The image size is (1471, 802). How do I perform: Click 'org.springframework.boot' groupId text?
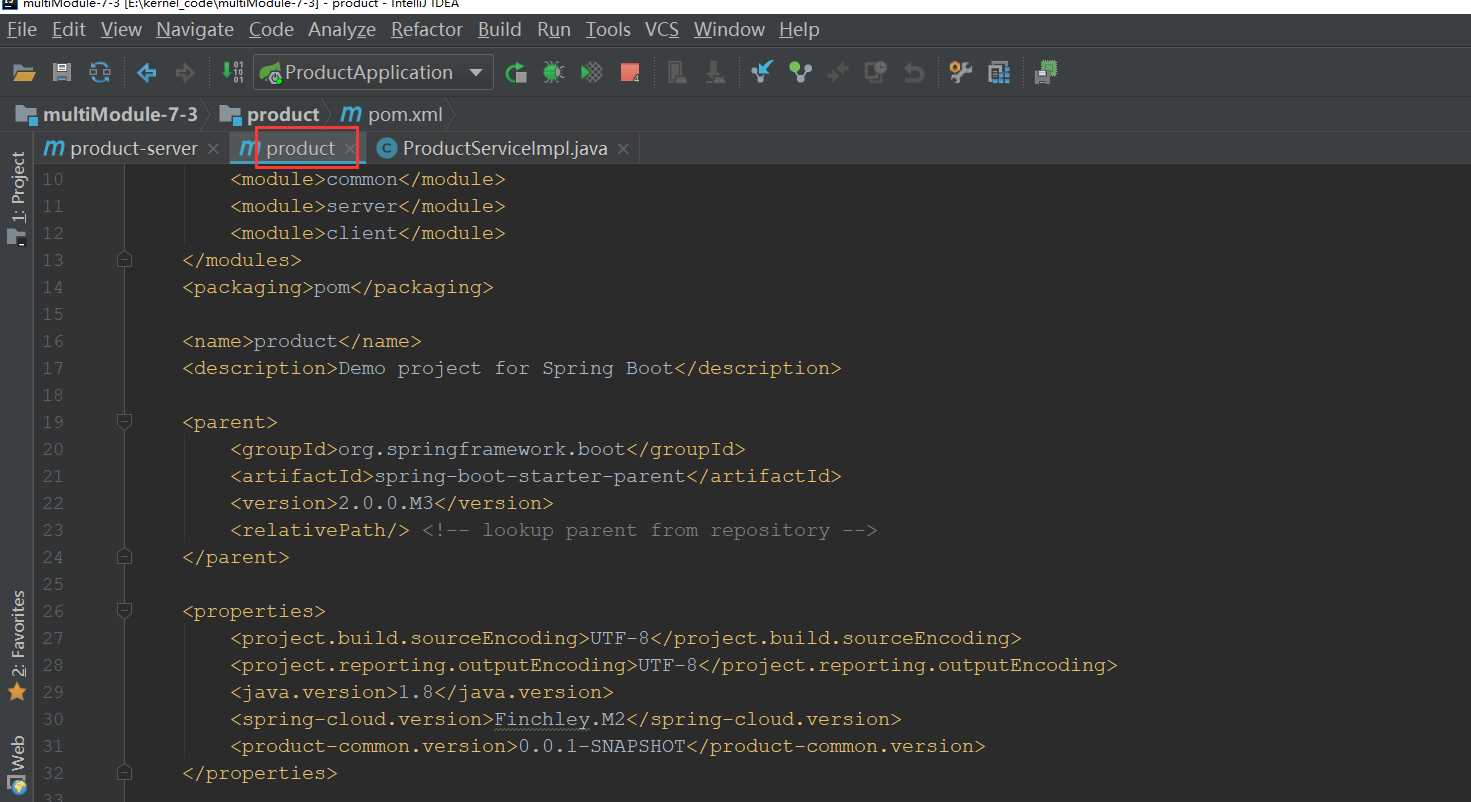pyautogui.click(x=481, y=449)
